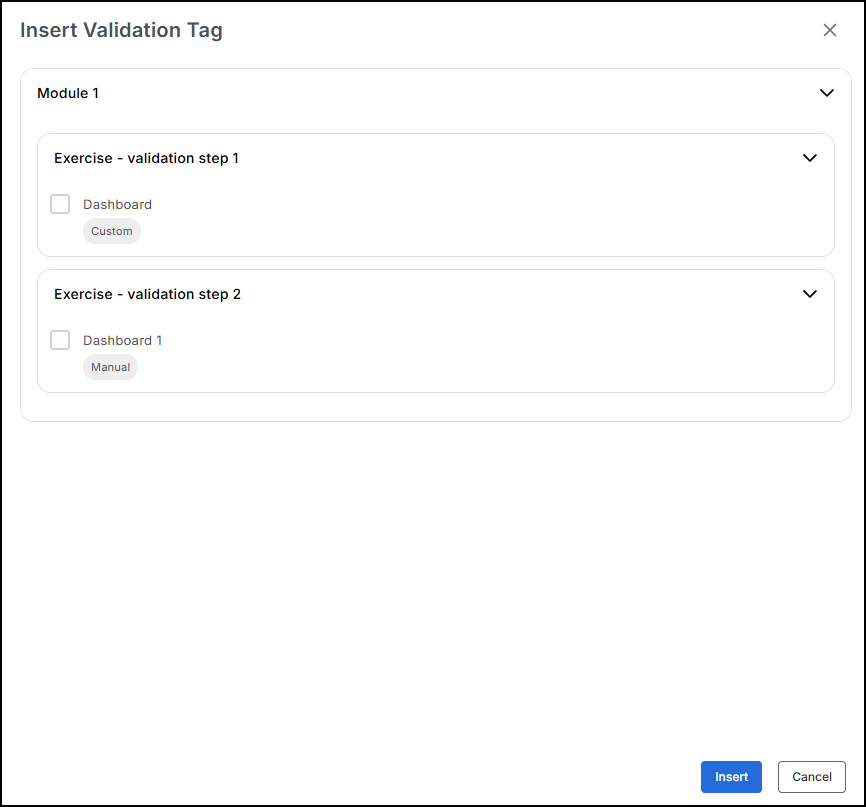Select the Dashboard 1 label text

pos(123,340)
